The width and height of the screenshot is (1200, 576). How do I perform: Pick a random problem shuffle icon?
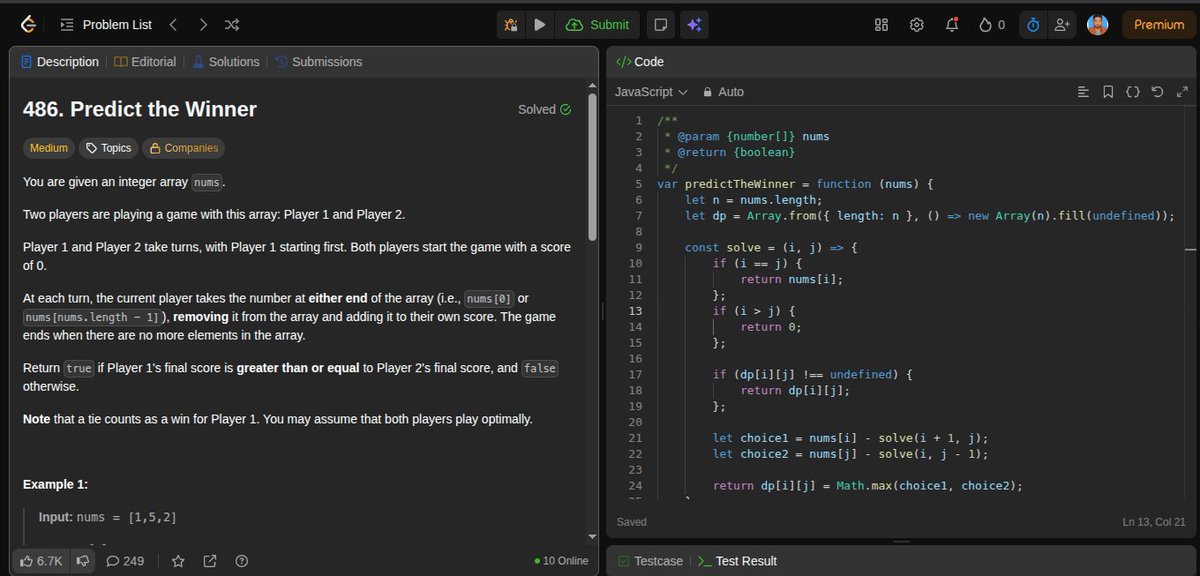[232, 25]
